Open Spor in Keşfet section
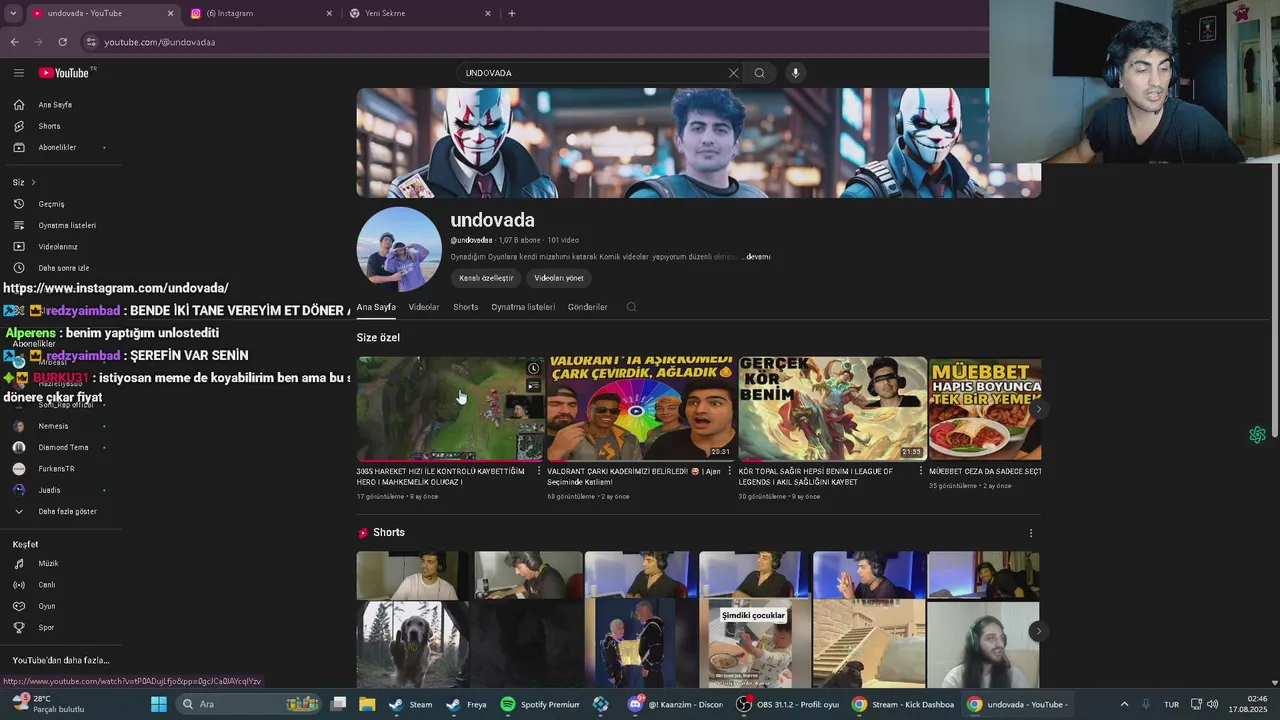The height and width of the screenshot is (720, 1280). click(46, 628)
